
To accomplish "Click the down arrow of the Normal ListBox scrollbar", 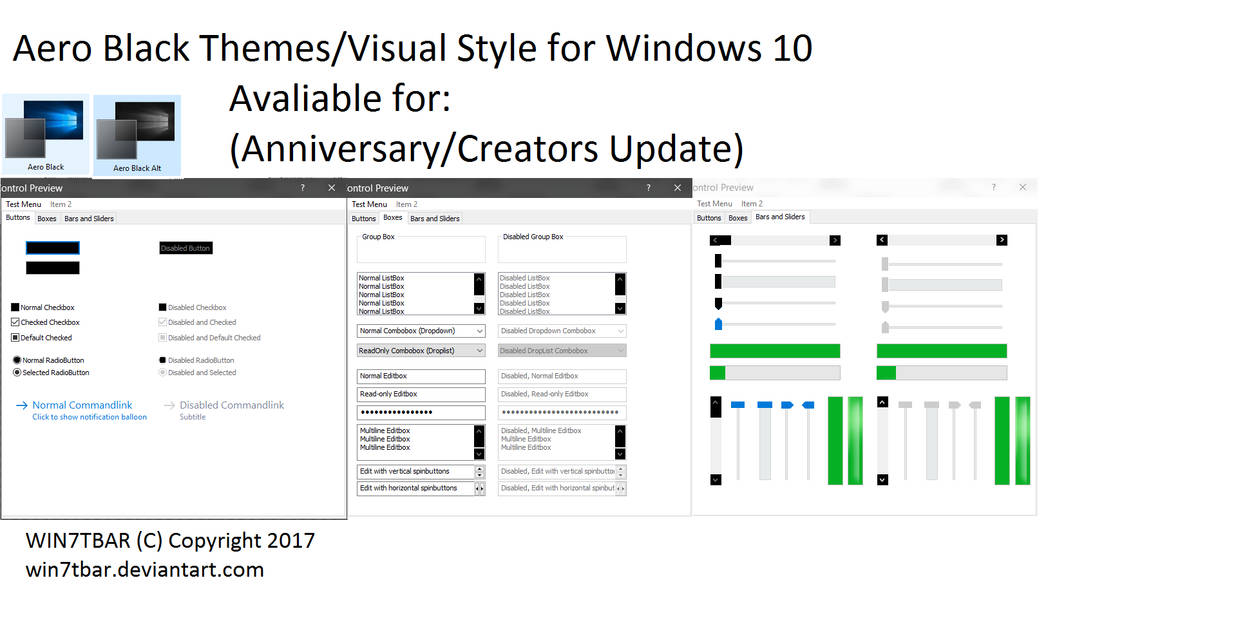I will coord(479,309).
